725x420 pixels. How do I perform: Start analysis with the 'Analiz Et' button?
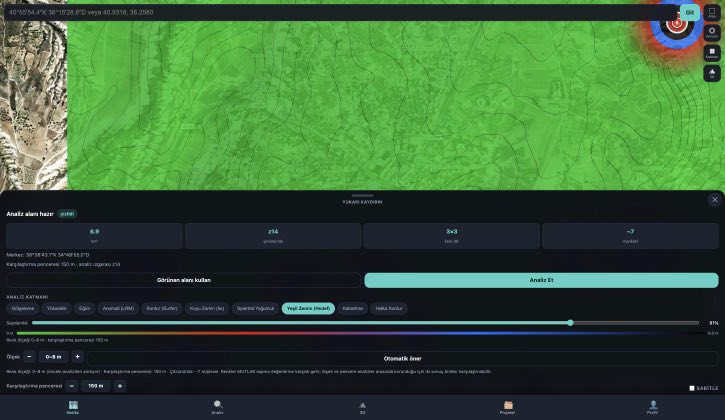(x=541, y=280)
